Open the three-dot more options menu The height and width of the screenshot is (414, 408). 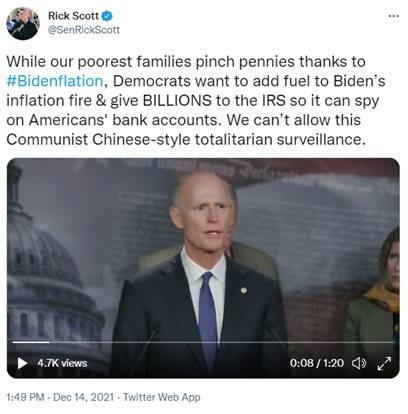coord(394,16)
